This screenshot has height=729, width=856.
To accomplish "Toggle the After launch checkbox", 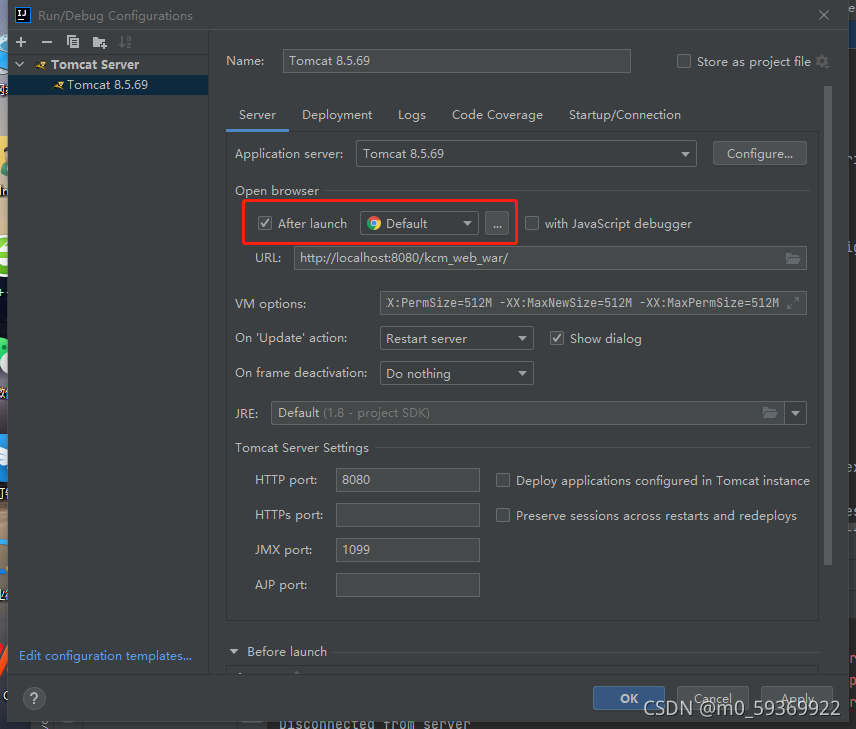I will tap(265, 223).
